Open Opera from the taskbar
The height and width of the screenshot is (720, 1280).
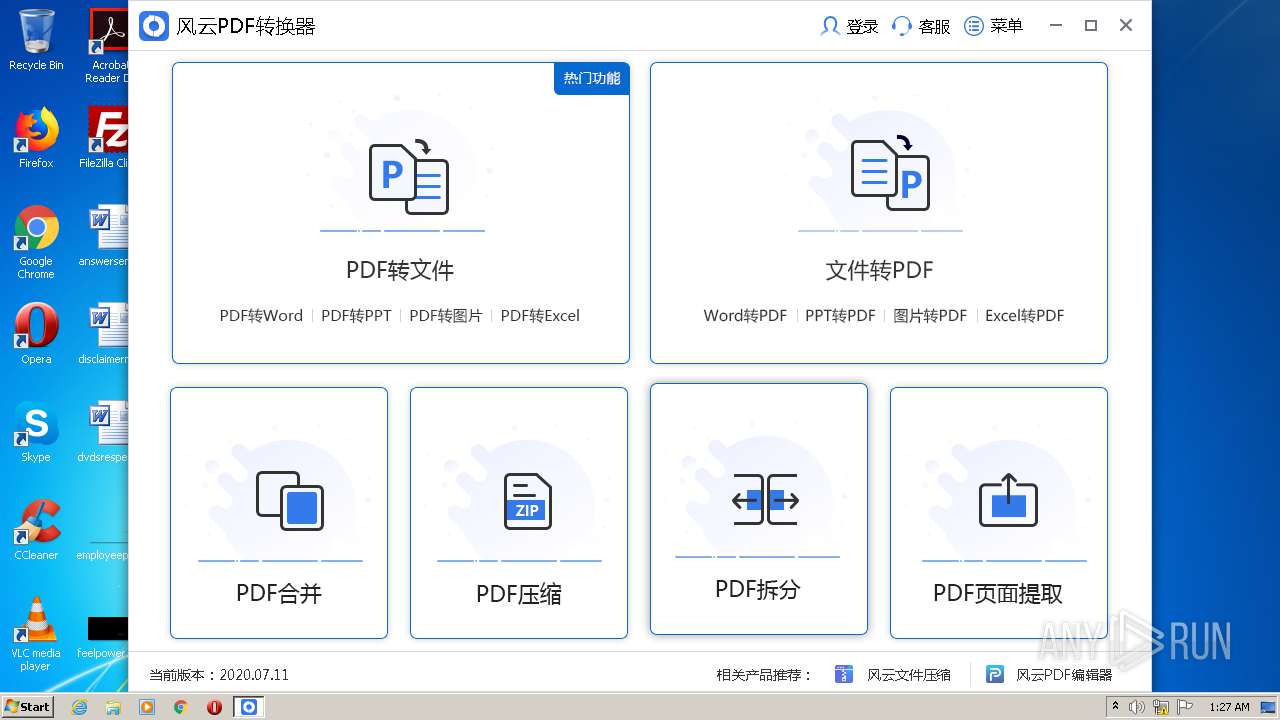pyautogui.click(x=214, y=707)
